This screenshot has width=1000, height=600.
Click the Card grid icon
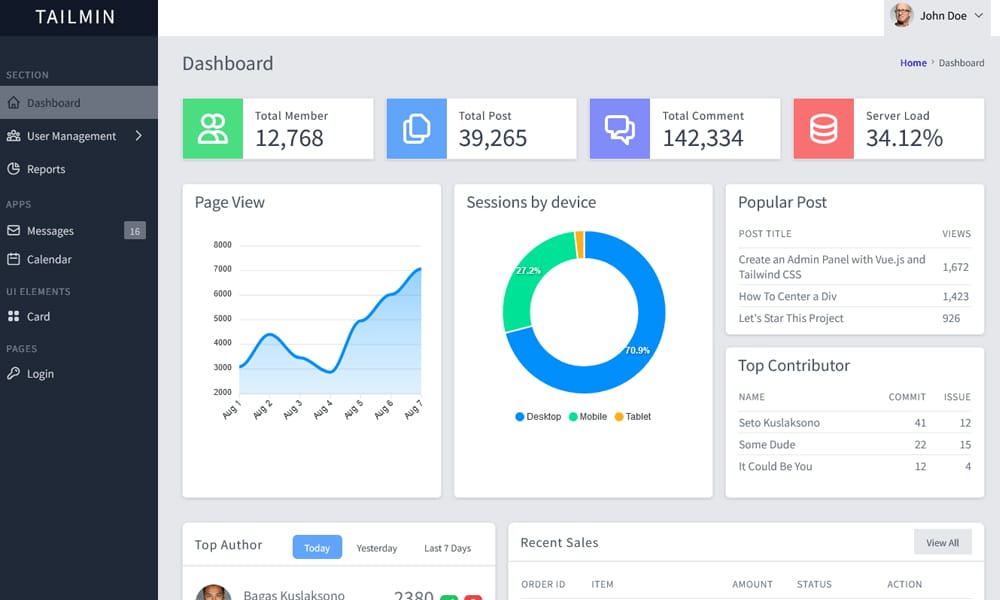pos(14,316)
